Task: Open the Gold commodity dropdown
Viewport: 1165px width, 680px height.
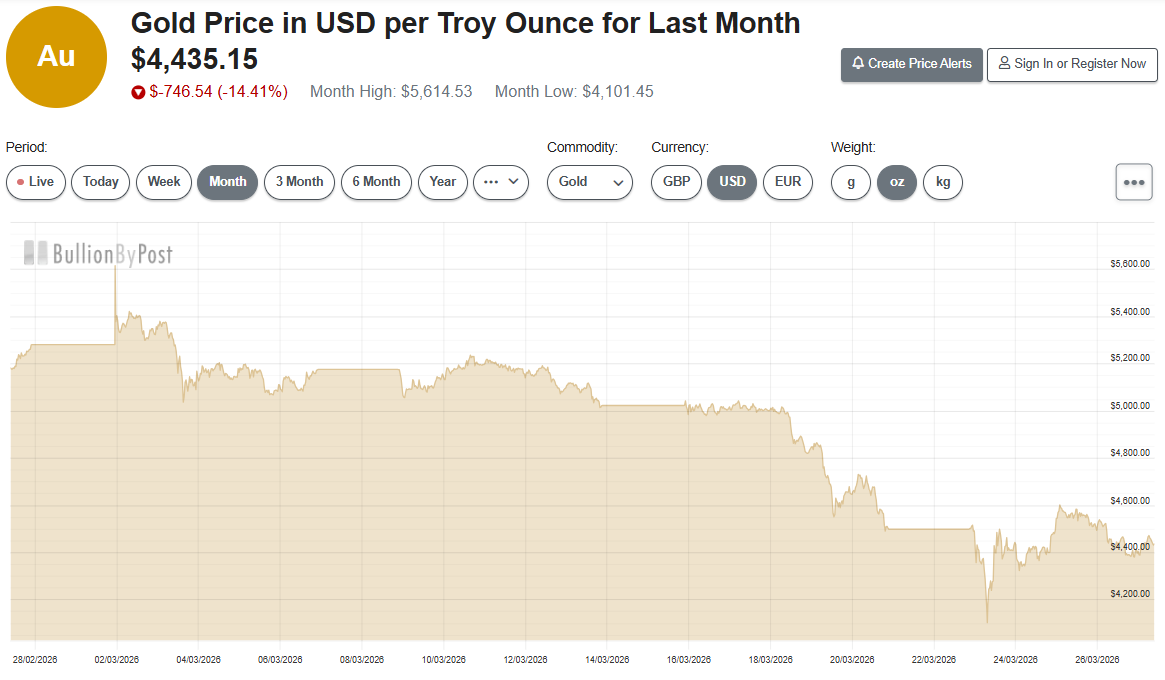Action: (590, 182)
